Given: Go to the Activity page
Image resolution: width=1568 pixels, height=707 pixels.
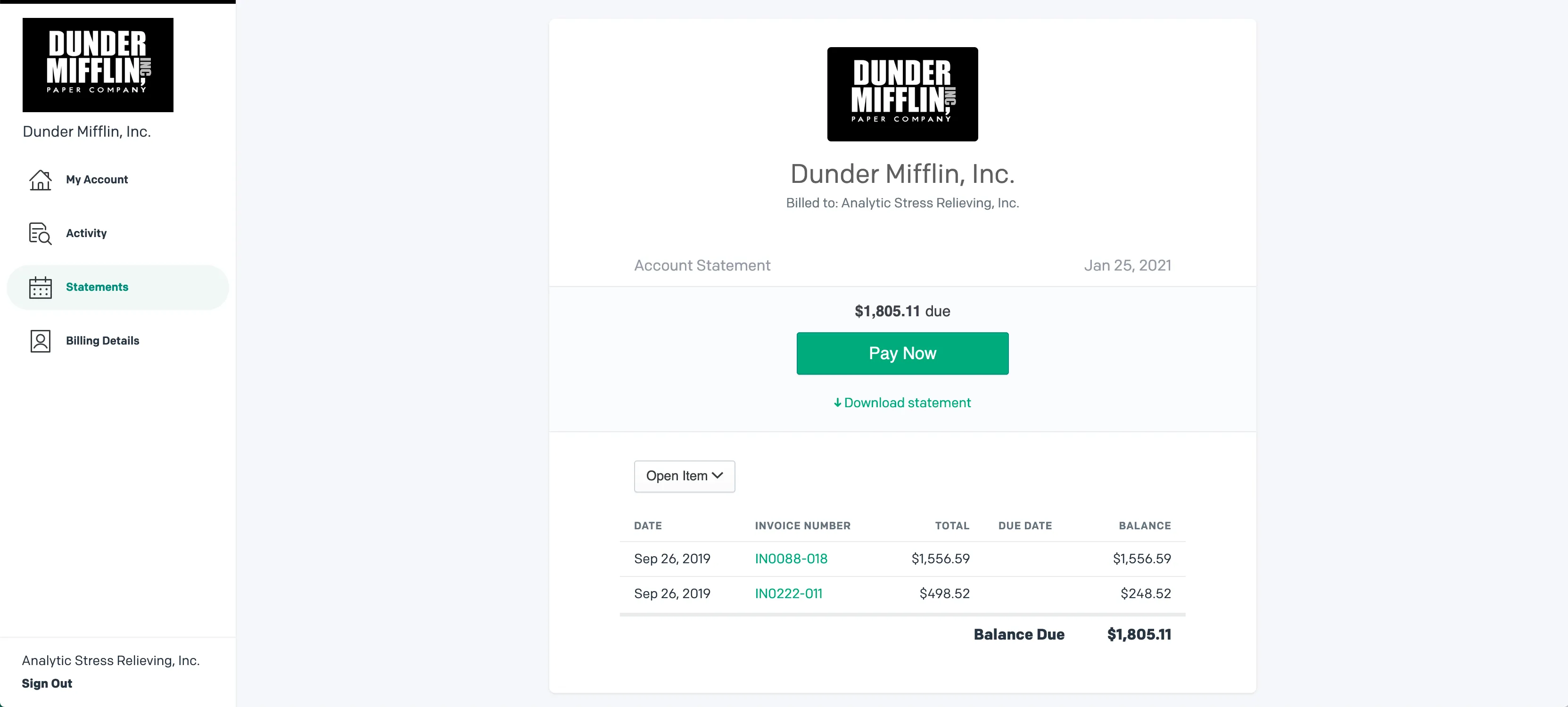Looking at the screenshot, I should click(x=117, y=233).
